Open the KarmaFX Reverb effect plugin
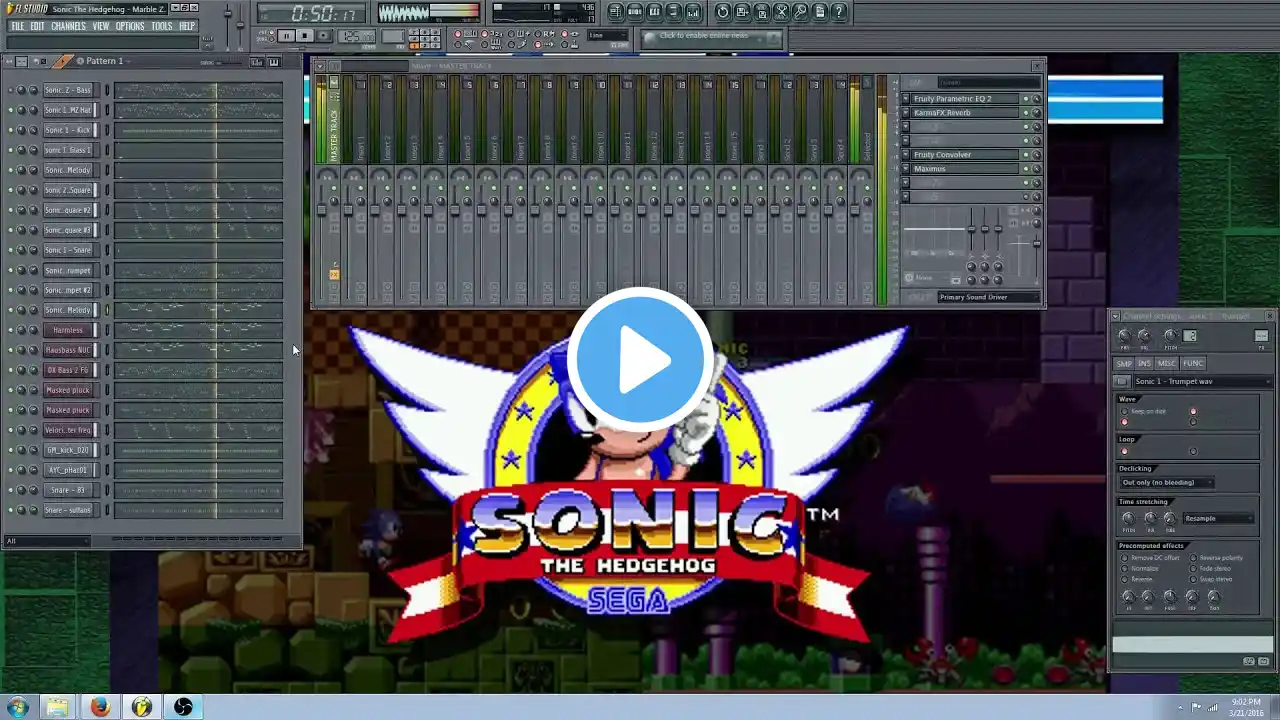This screenshot has height=720, width=1280. point(965,113)
